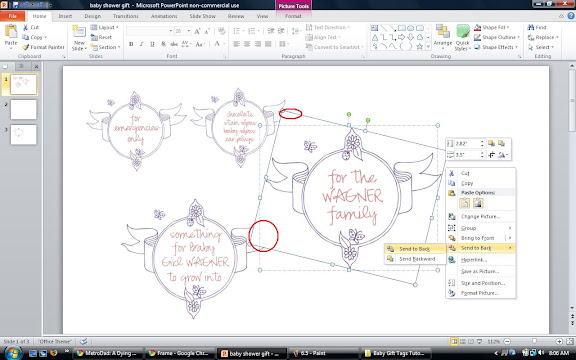This screenshot has width=576, height=360.
Task: Choose Change Picture in context menu
Action: click(480, 217)
